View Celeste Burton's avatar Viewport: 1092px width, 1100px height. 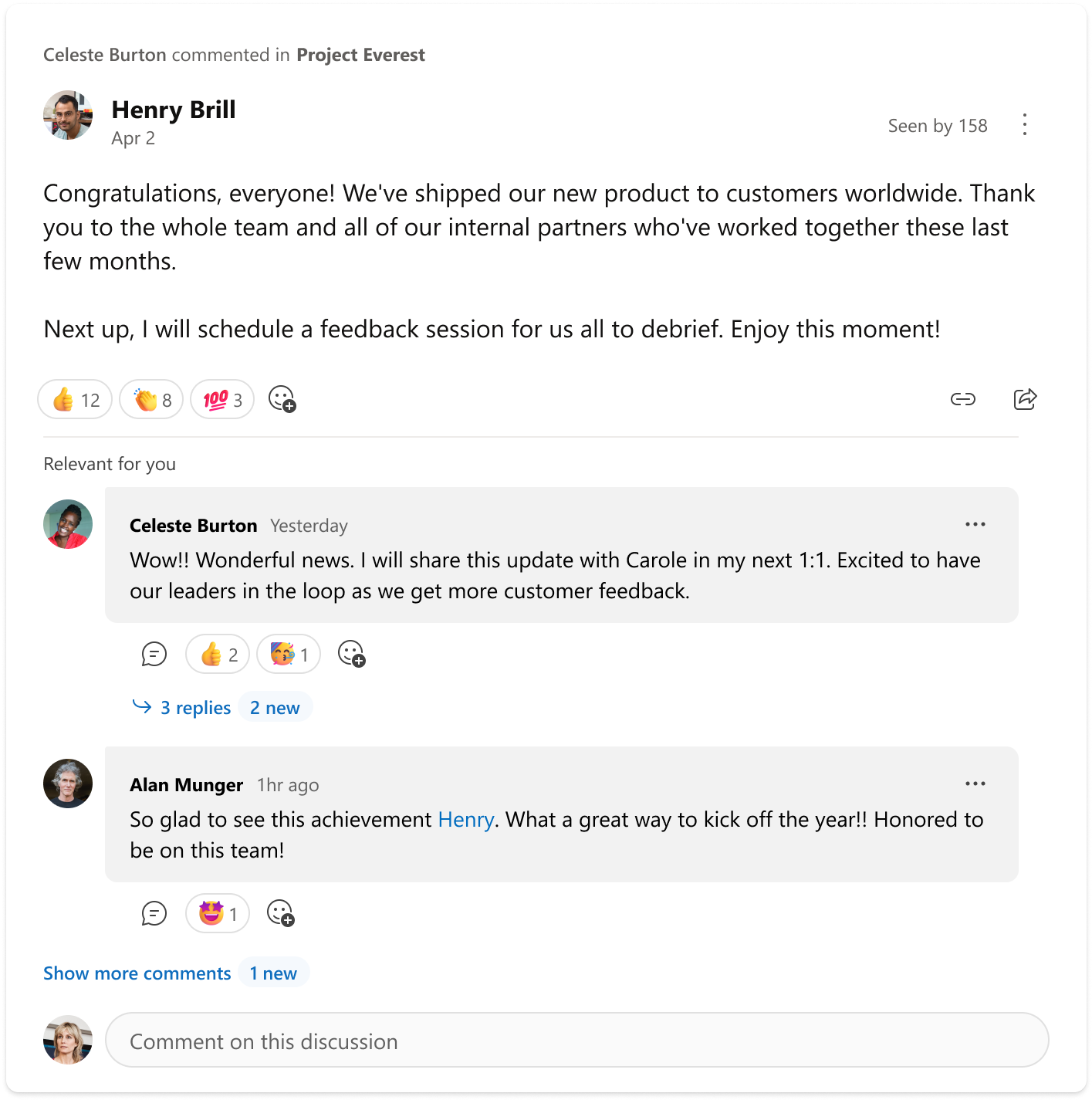tap(67, 524)
